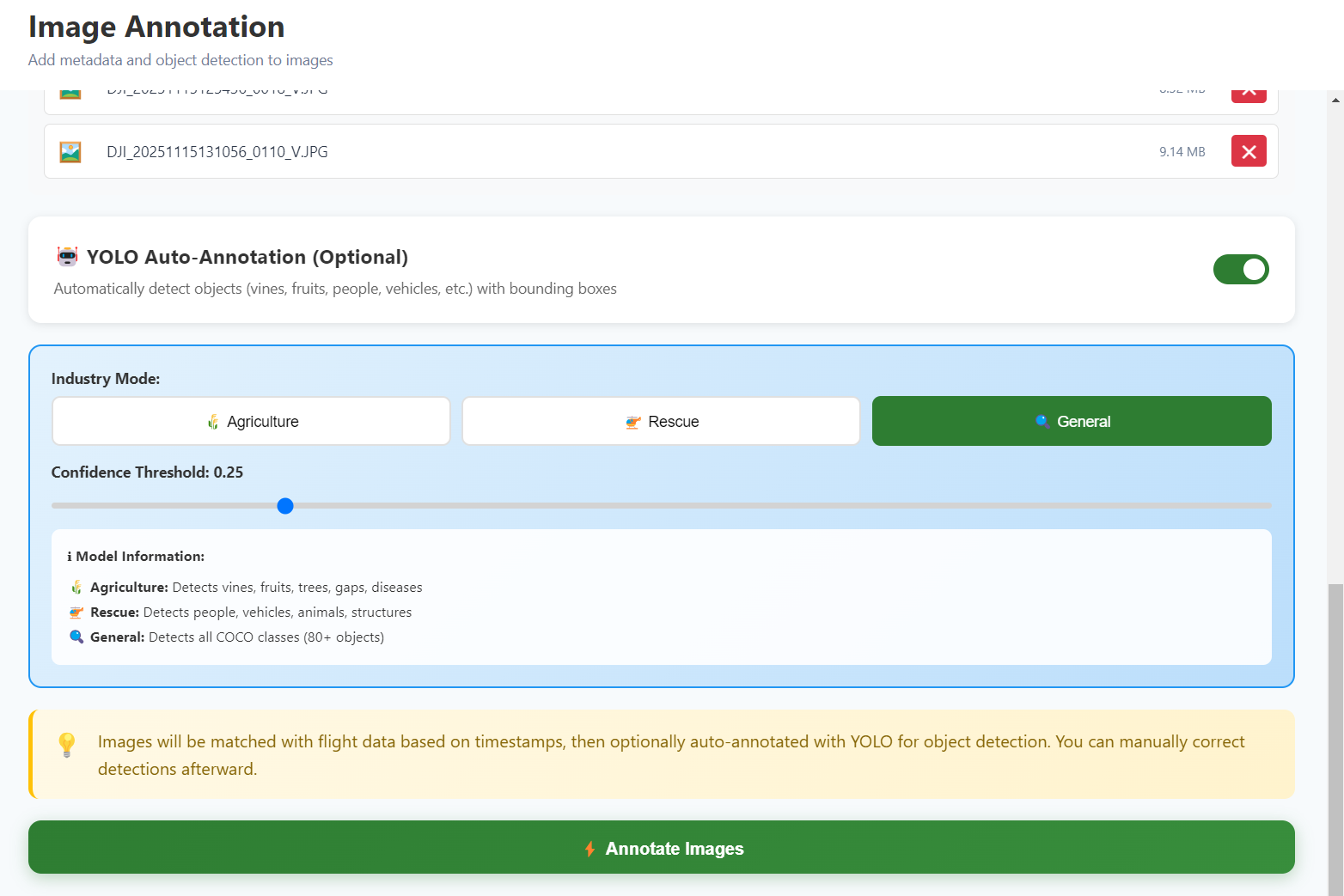Click magnifier icon beside General model info
Viewport: 1344px width, 896px height.
[x=76, y=637]
